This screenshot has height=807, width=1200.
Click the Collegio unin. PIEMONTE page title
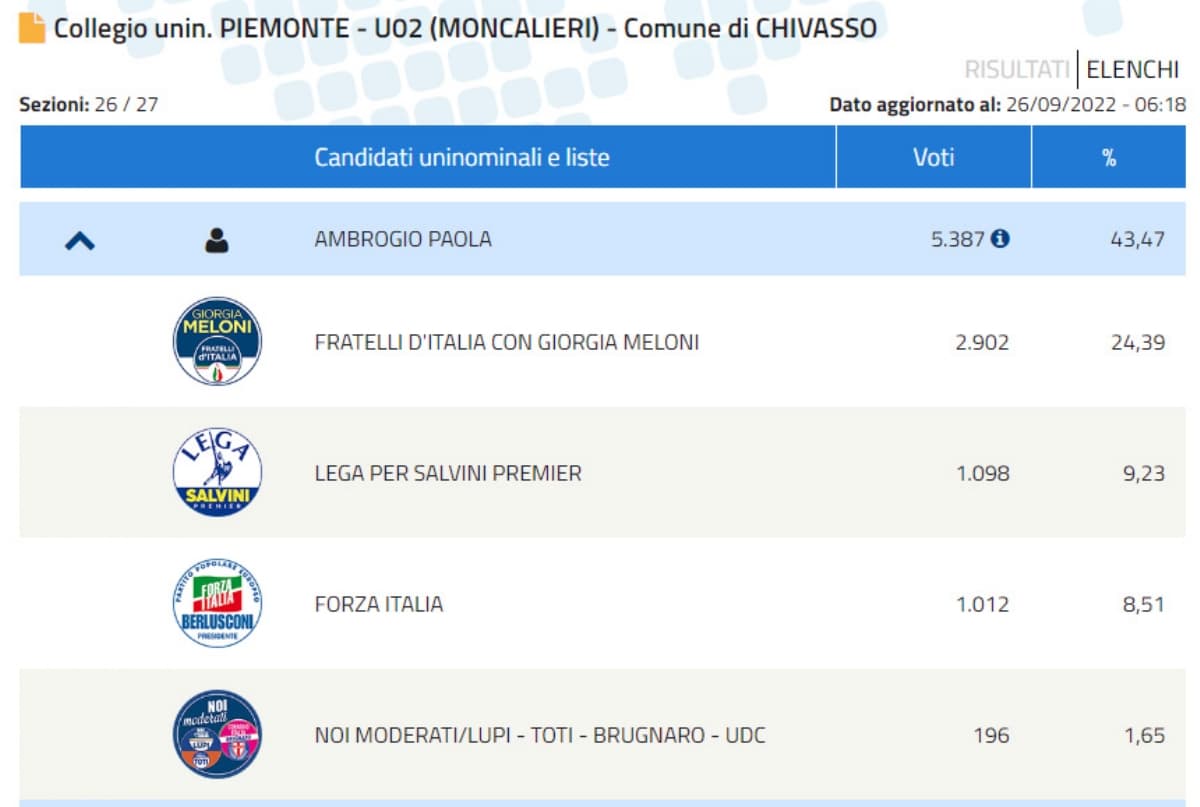[465, 28]
